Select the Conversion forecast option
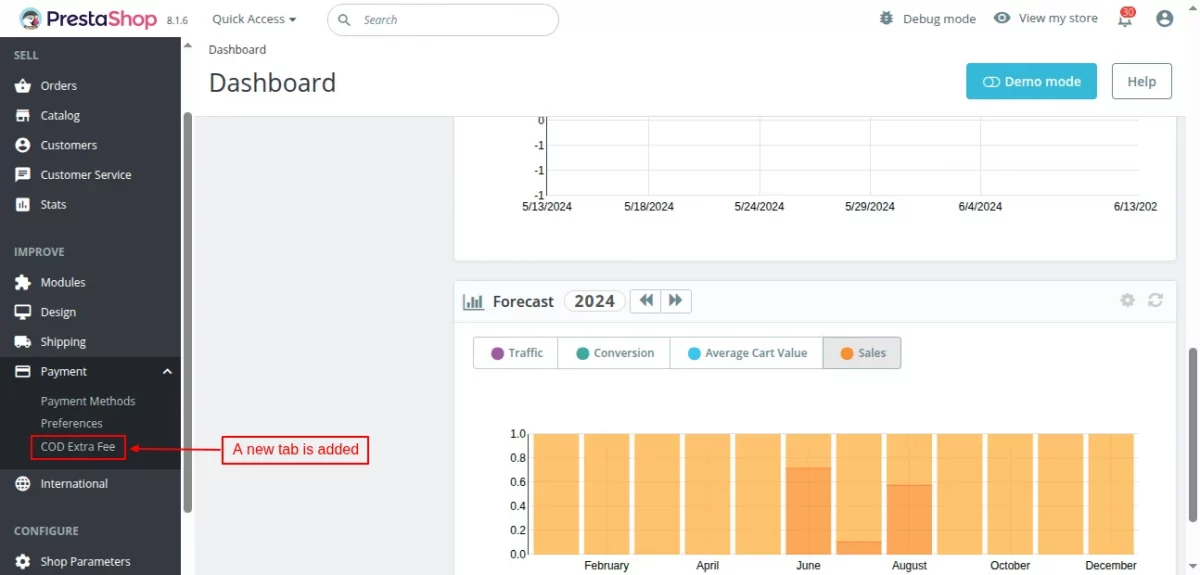 pos(614,353)
